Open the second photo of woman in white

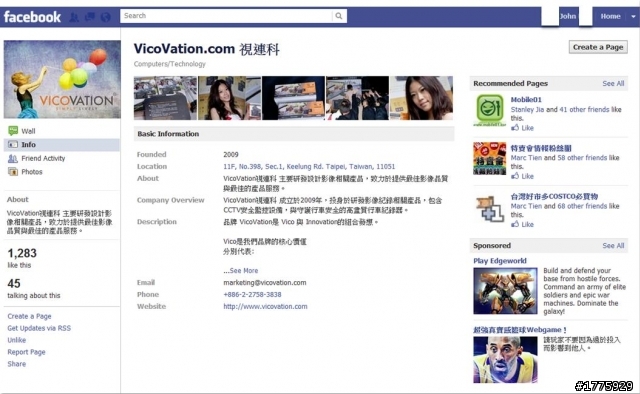coord(229,98)
